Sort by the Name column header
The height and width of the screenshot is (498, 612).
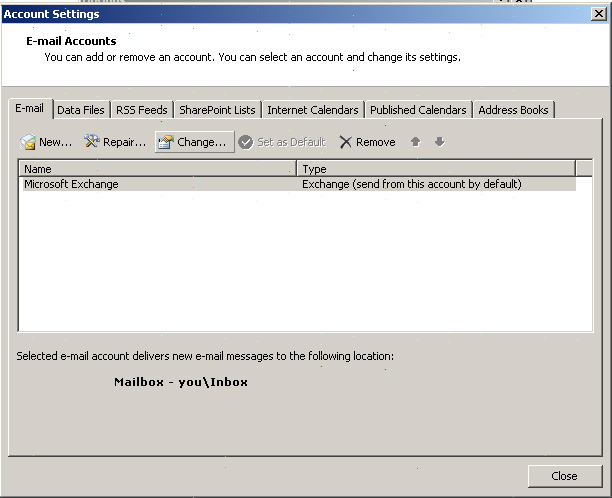[158, 169]
